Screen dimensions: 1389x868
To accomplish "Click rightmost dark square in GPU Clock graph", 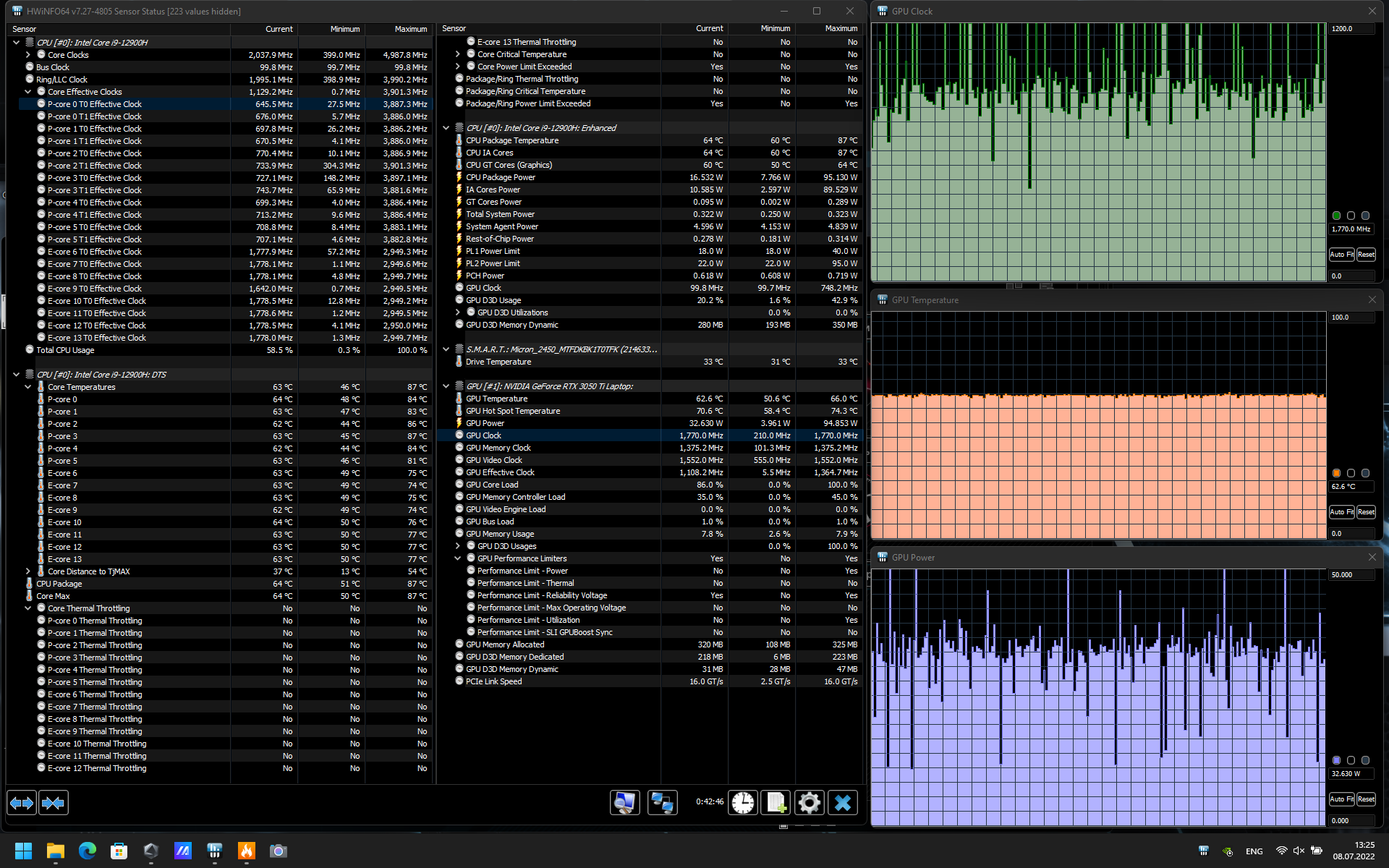I will click(1365, 216).
